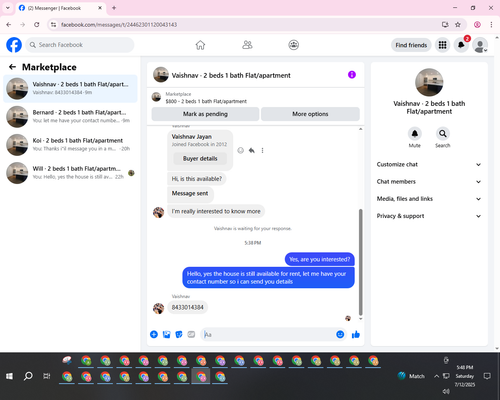The image size is (500, 400).
Task: Open the Friends icon in top navigation
Action: point(247,45)
